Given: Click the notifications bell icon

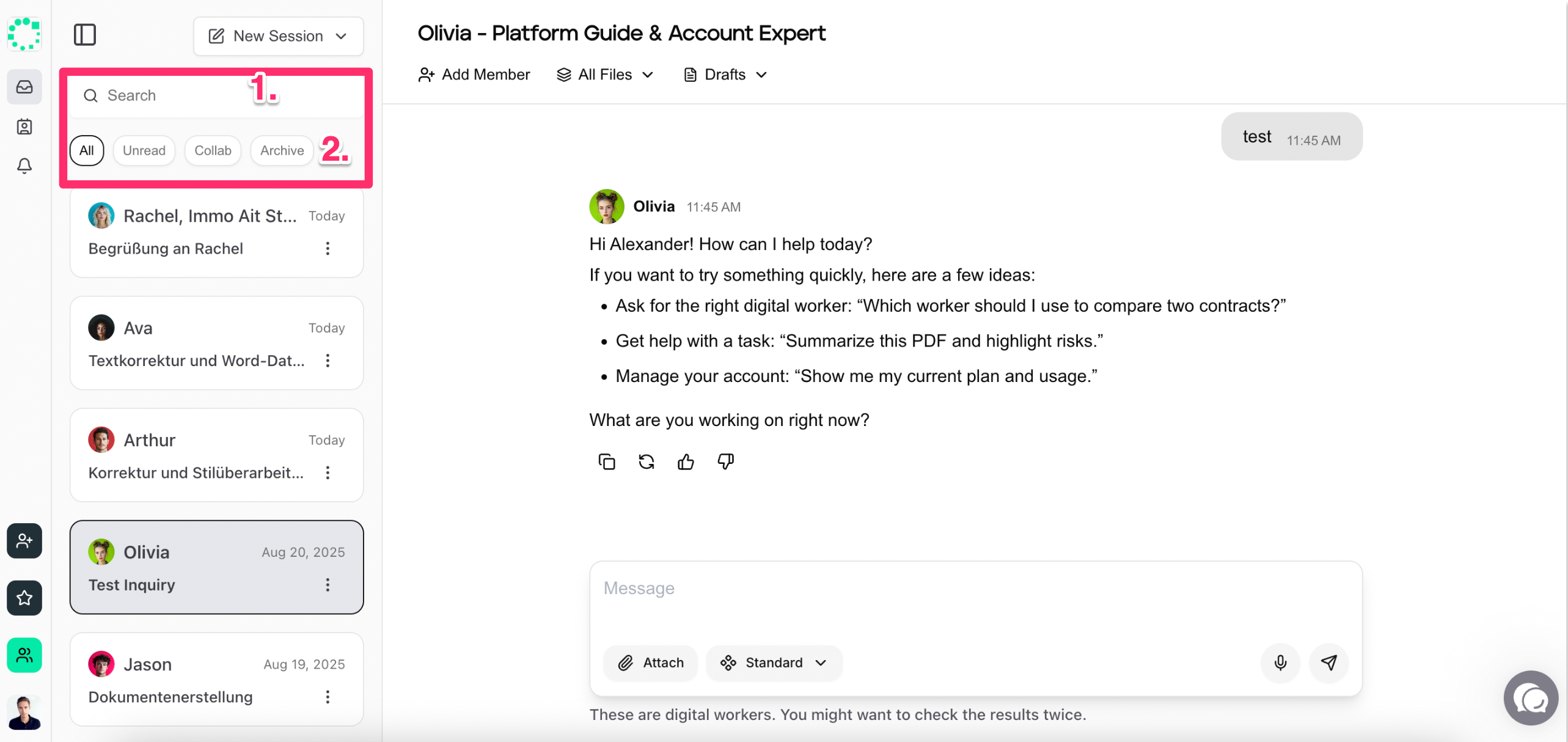Looking at the screenshot, I should [x=24, y=166].
